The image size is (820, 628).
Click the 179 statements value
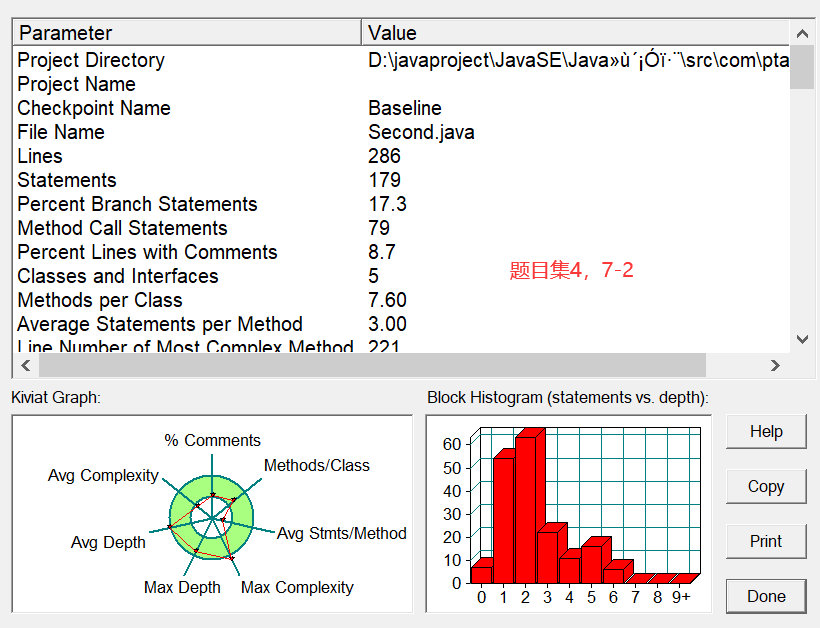pyautogui.click(x=384, y=180)
